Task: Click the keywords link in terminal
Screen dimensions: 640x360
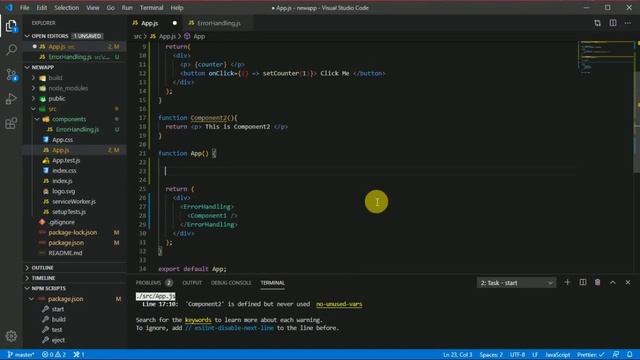Action: pyautogui.click(x=198, y=320)
